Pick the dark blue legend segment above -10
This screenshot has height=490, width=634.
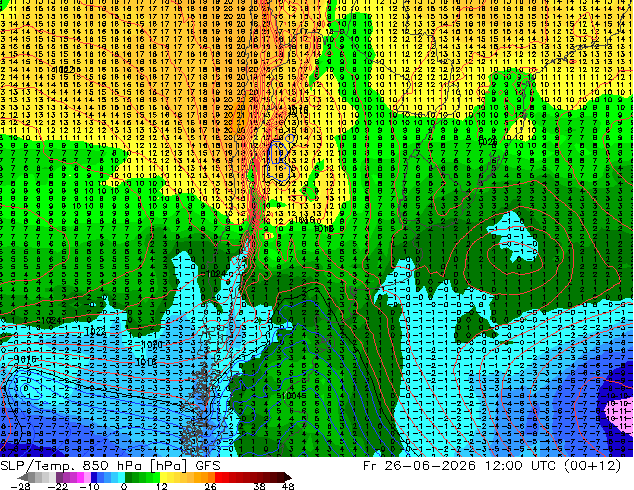click(94, 477)
